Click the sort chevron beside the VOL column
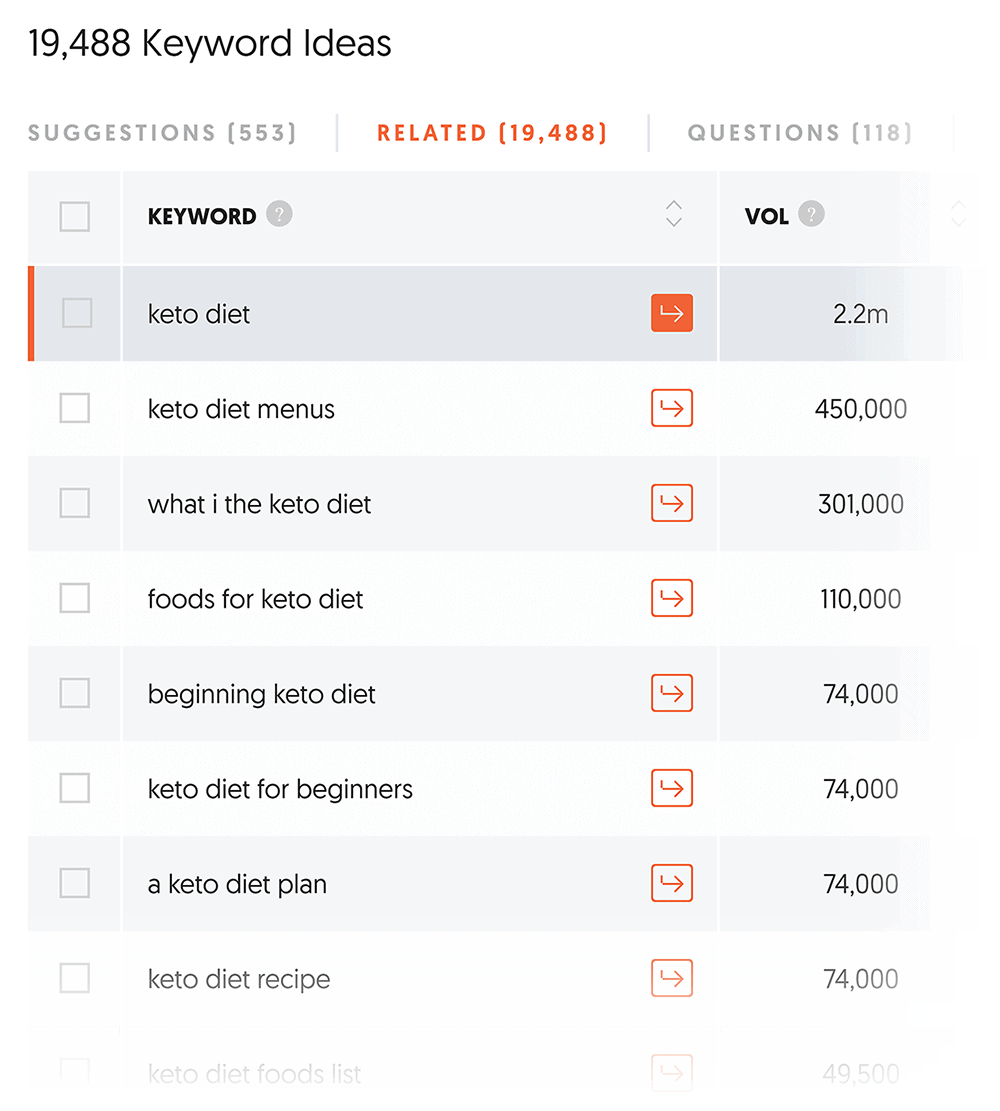This screenshot has height=1111, width=1000. coord(959,214)
